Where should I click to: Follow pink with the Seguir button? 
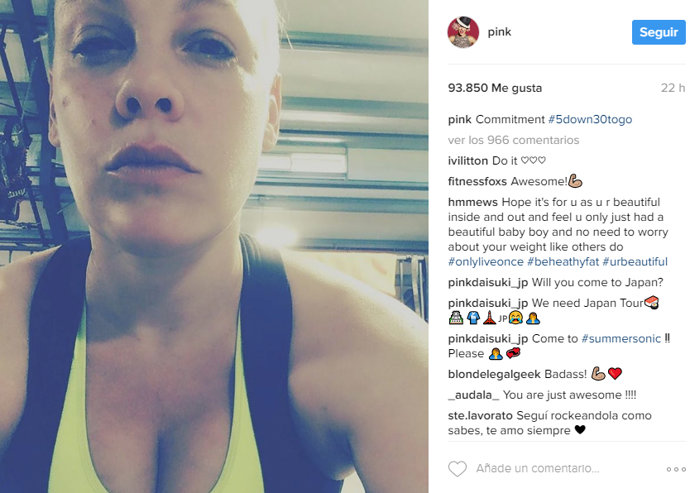(658, 32)
